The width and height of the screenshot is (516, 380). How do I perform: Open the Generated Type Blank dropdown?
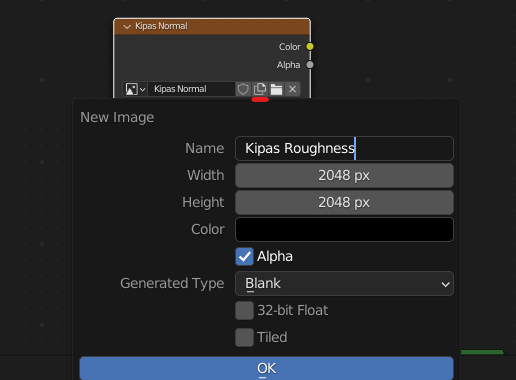pyautogui.click(x=344, y=283)
